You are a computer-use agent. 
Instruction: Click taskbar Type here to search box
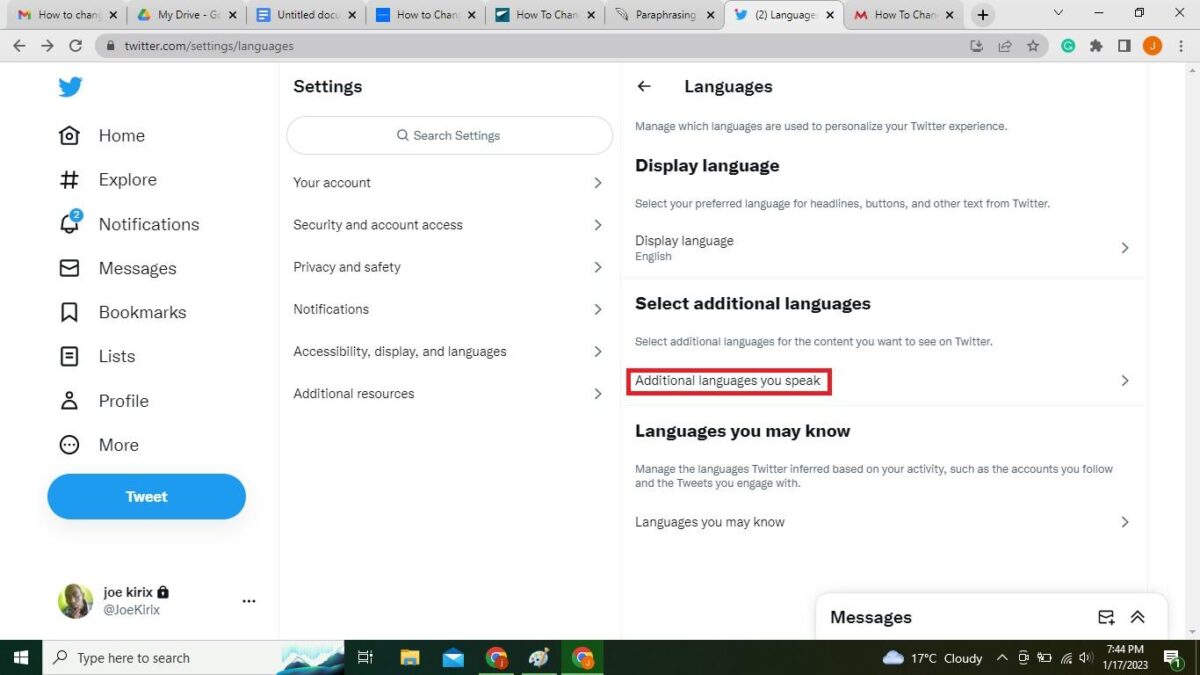194,657
